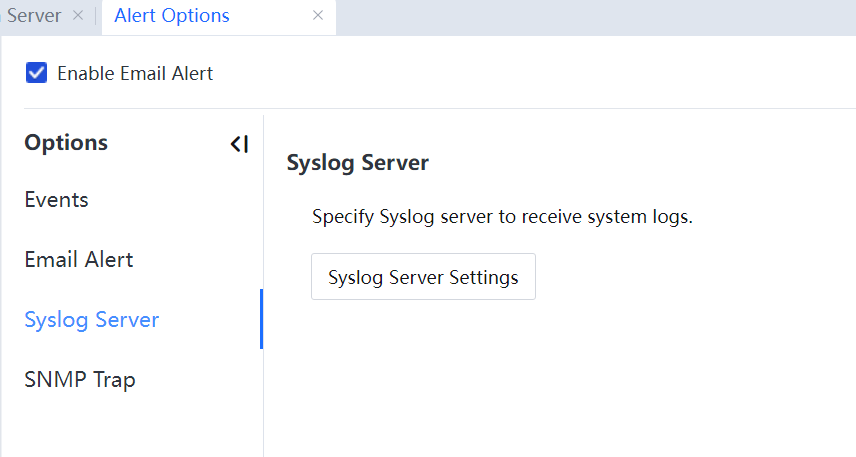Close the Server tab

pyautogui.click(x=78, y=16)
